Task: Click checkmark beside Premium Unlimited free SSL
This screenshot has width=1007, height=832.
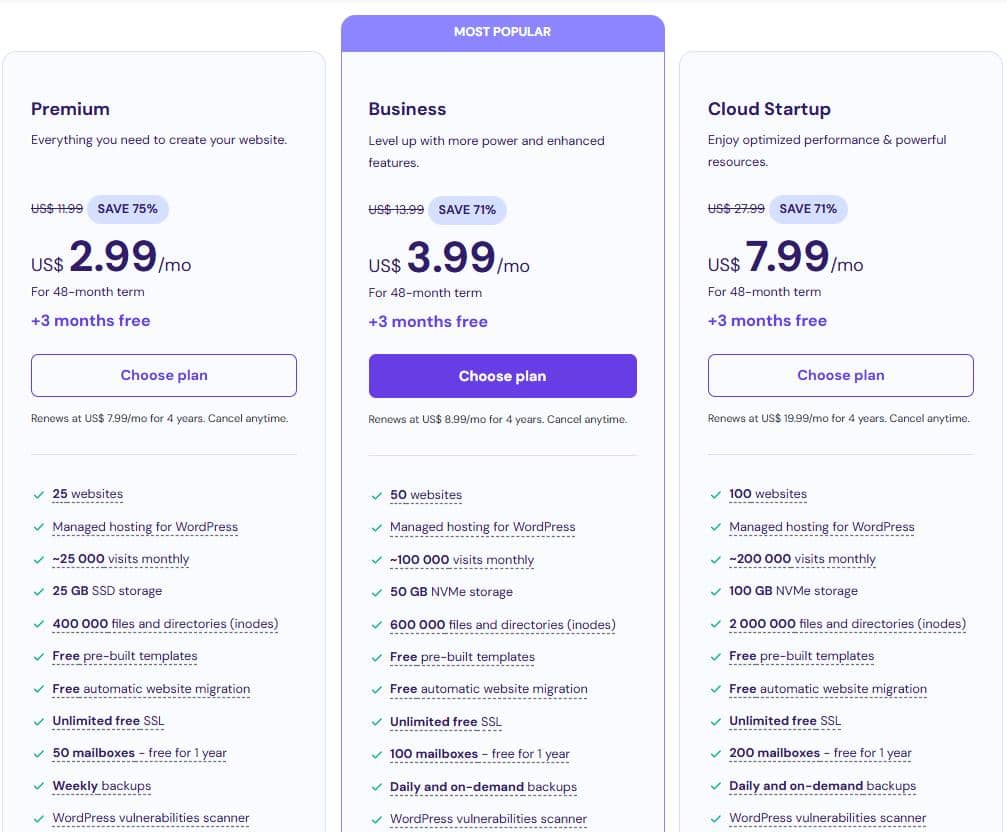Action: pyautogui.click(x=38, y=721)
